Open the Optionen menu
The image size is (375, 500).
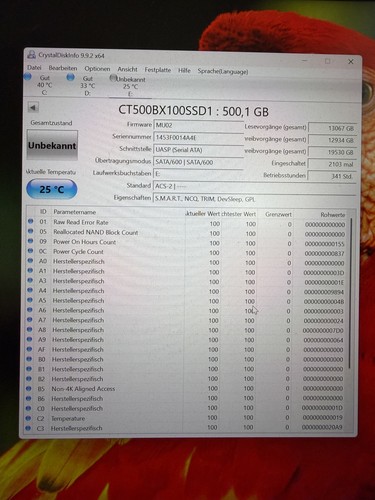[97, 69]
